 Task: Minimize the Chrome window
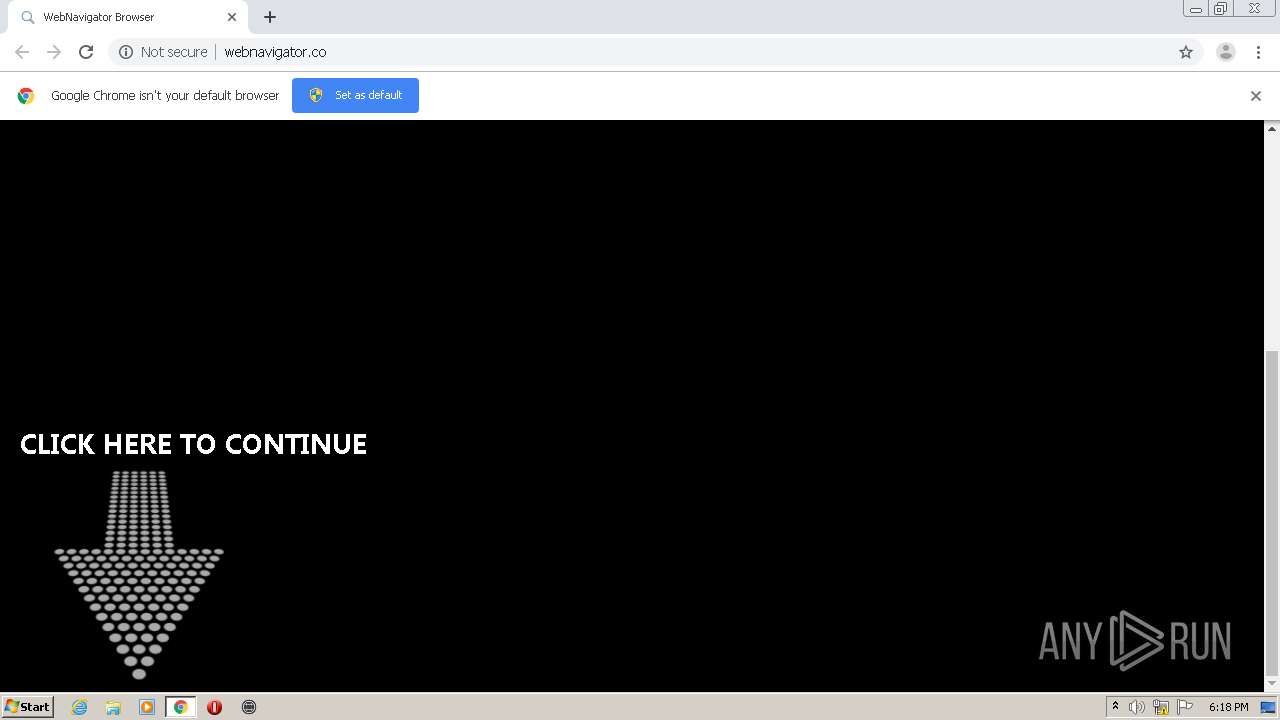(x=1196, y=8)
